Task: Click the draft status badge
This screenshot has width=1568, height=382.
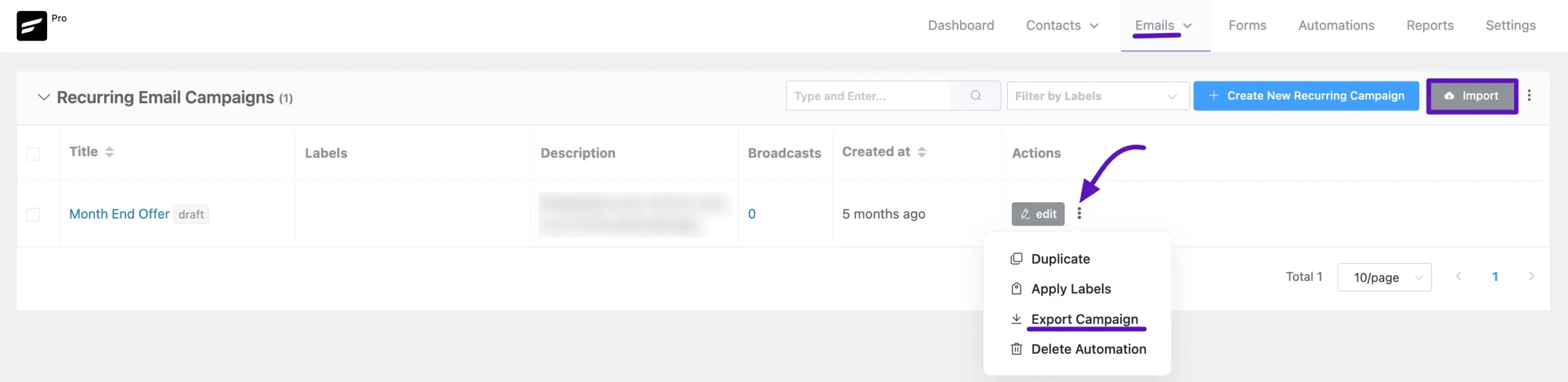Action: [x=191, y=215]
